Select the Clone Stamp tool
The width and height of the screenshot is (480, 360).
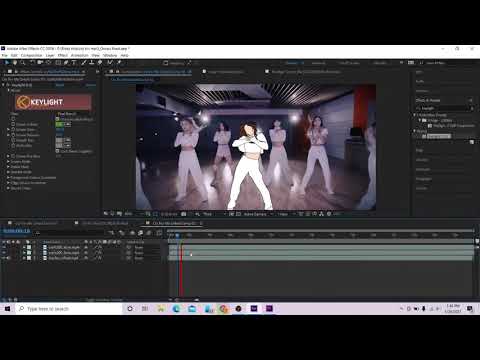click(x=91, y=62)
